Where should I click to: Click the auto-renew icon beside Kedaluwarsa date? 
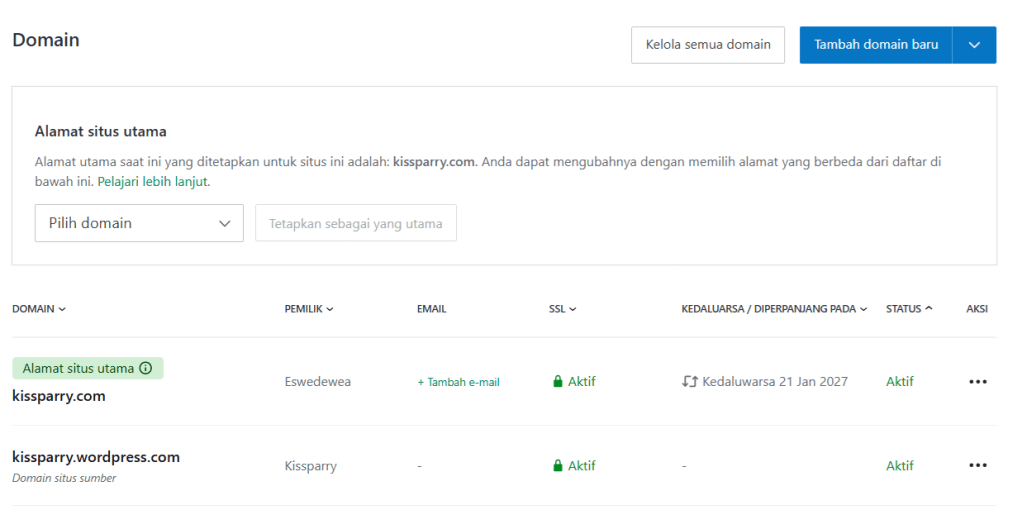pyautogui.click(x=689, y=382)
